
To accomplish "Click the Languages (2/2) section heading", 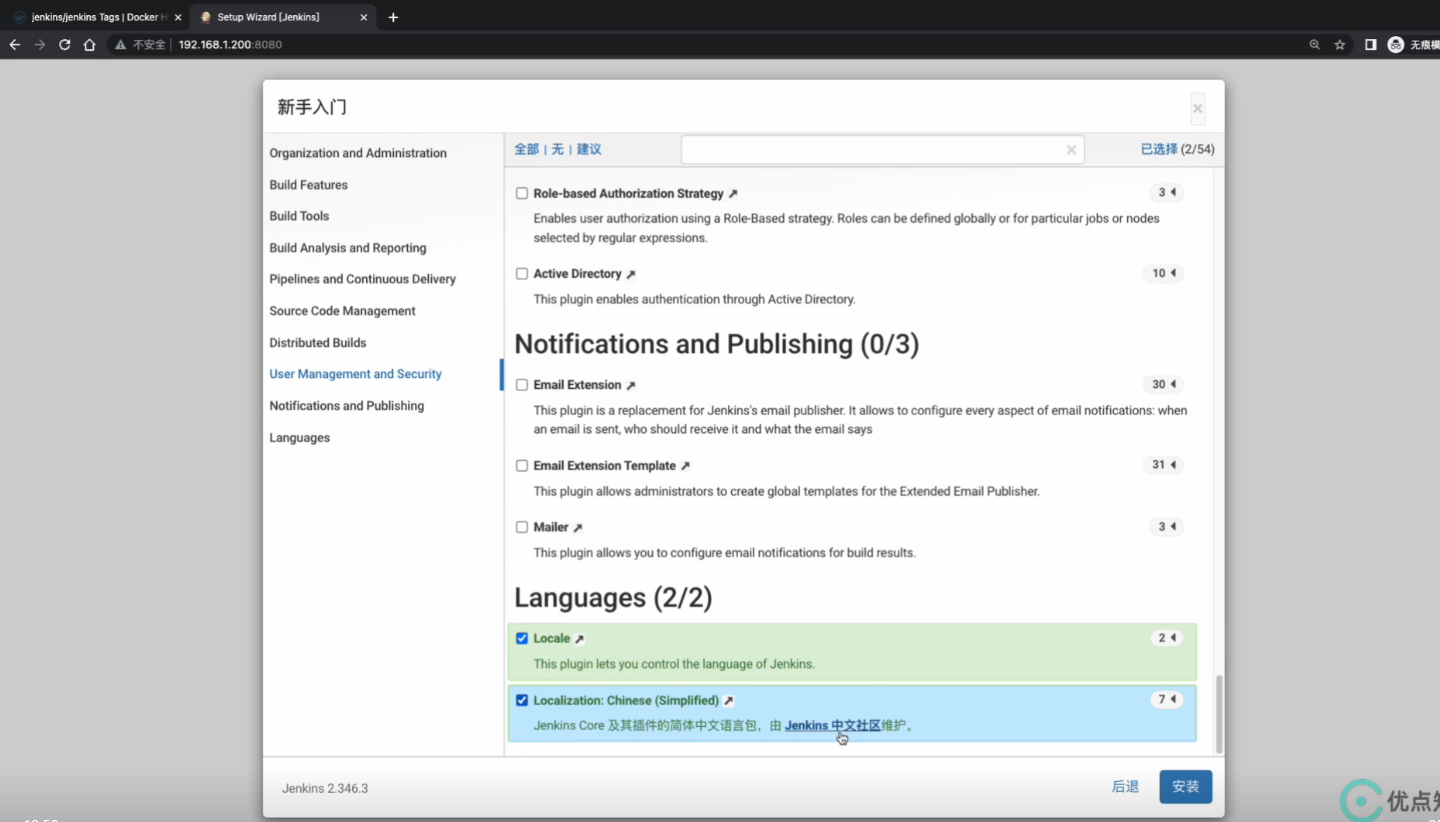I will [613, 598].
